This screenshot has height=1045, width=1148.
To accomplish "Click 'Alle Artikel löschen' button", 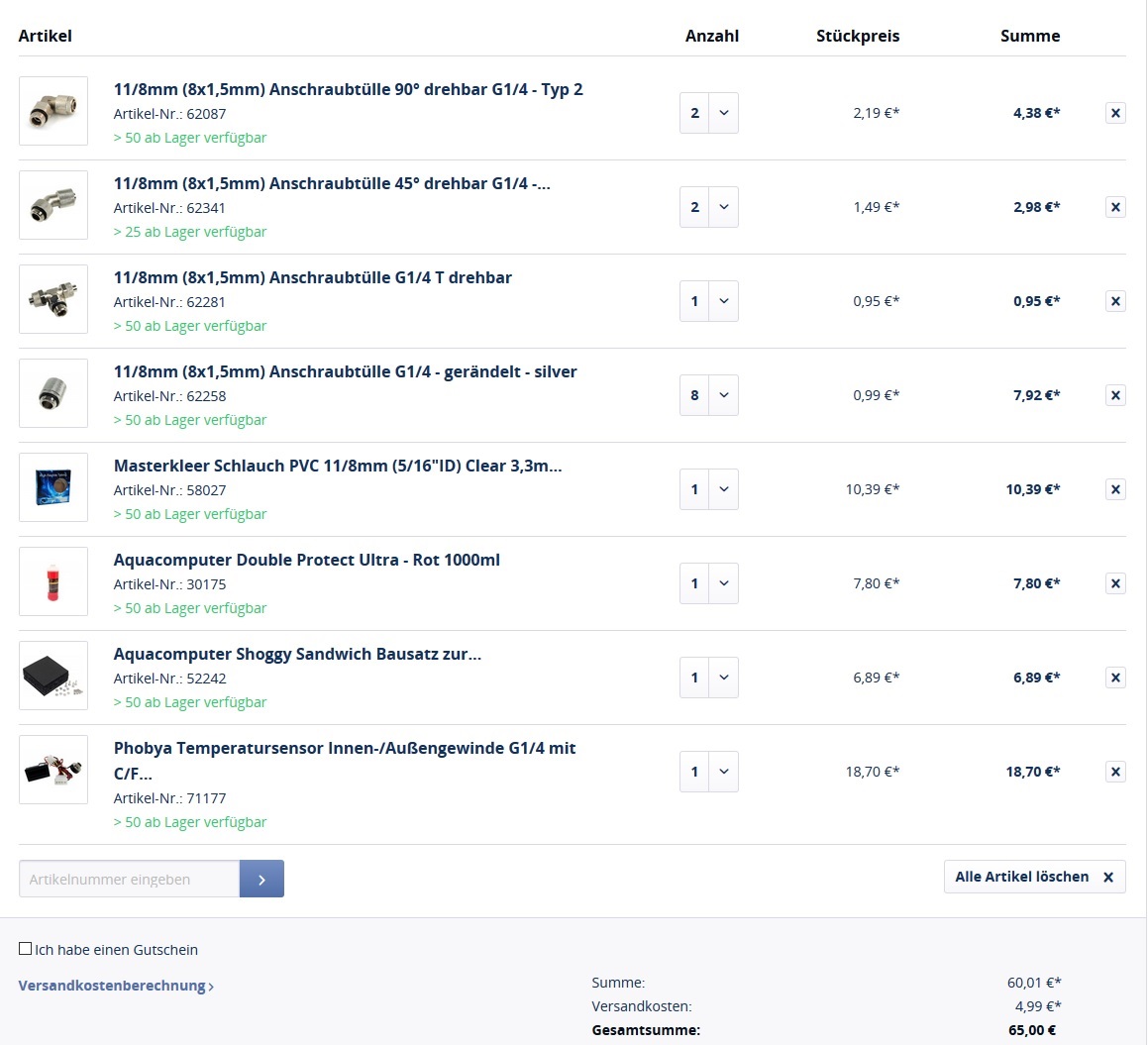I will (x=1034, y=877).
